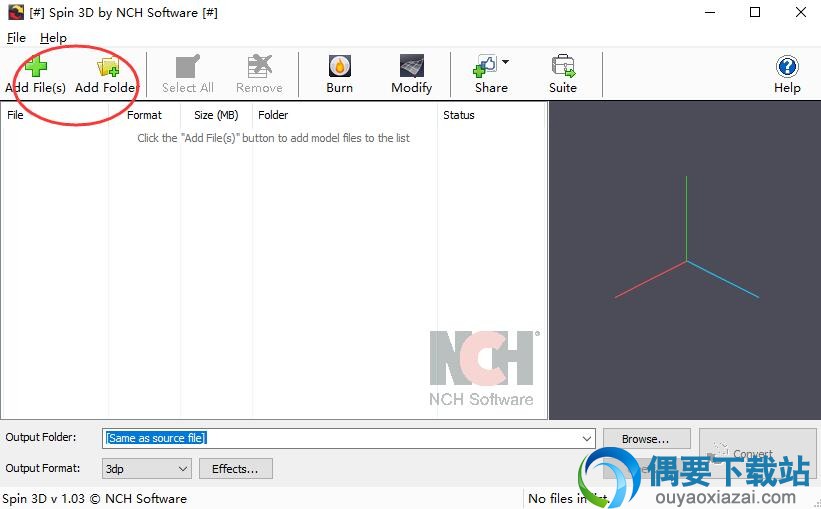Open the Help menu
The height and width of the screenshot is (509, 821).
53,38
